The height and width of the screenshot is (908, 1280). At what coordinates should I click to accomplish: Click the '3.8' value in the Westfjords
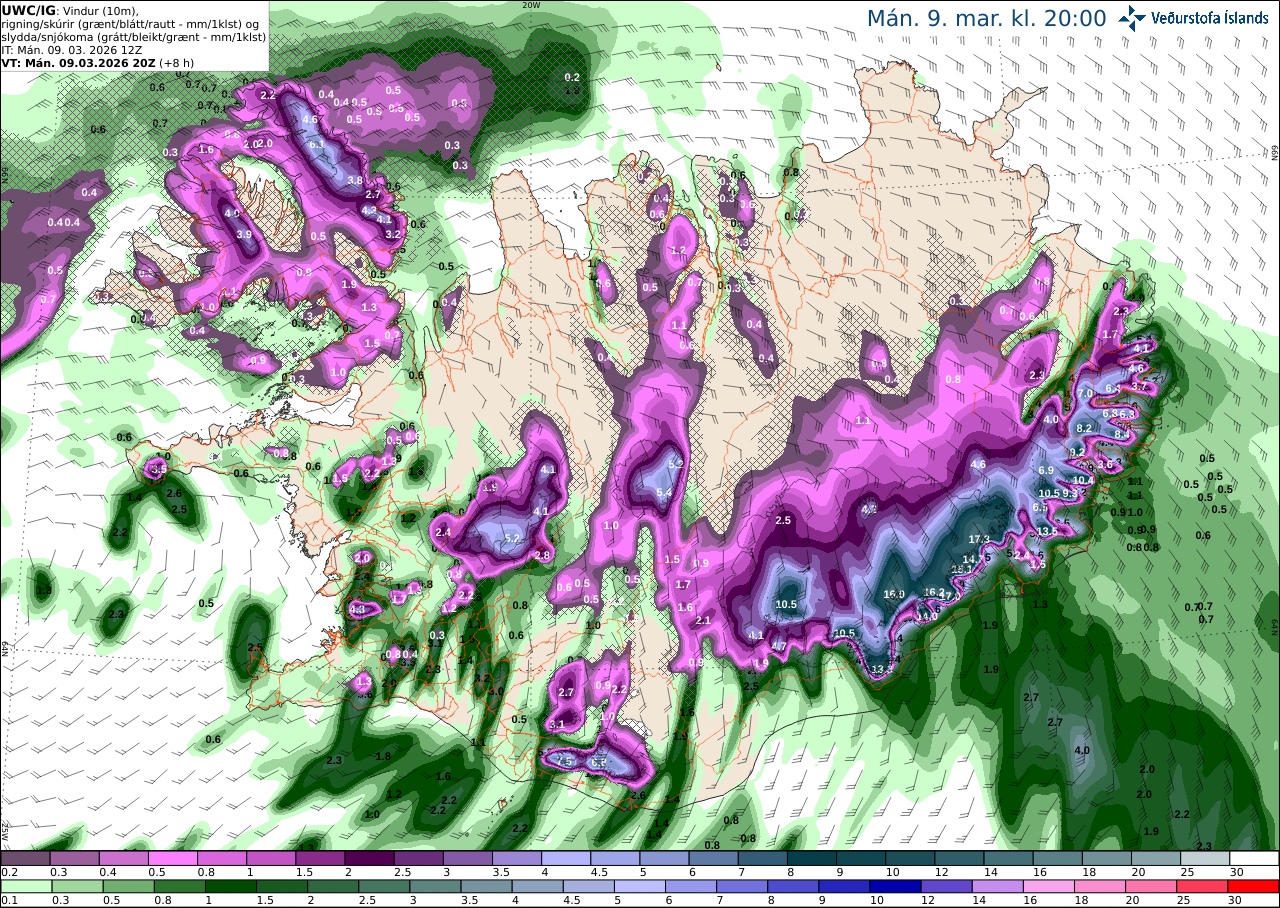[354, 181]
